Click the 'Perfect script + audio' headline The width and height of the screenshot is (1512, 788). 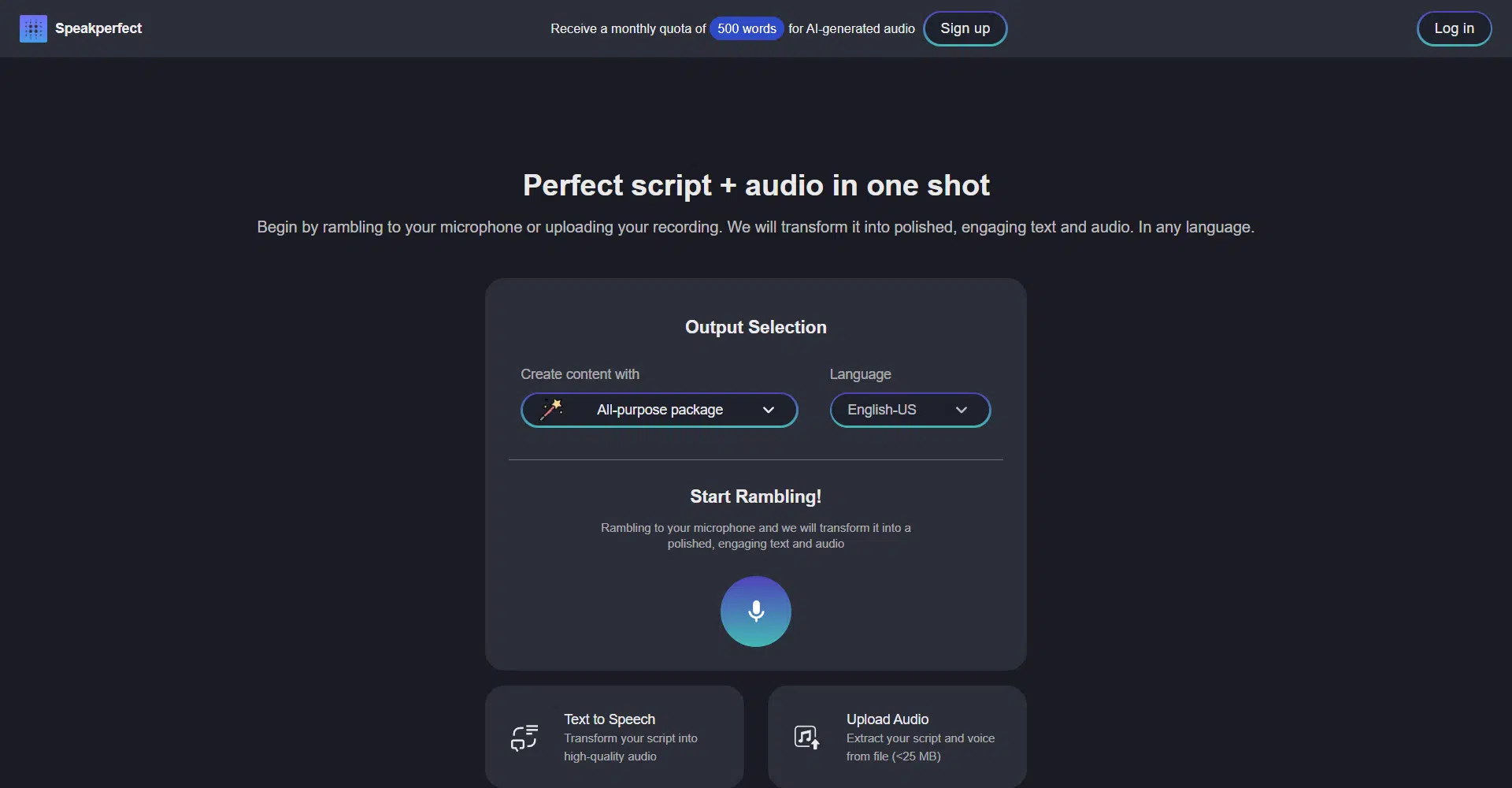pos(755,186)
